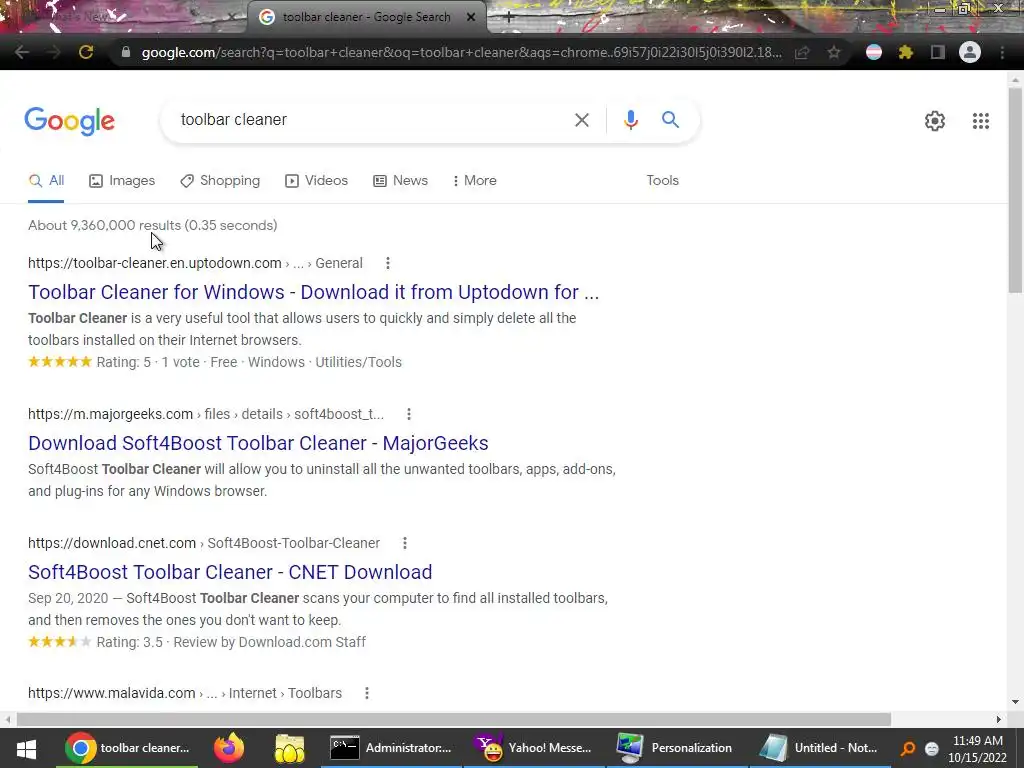The height and width of the screenshot is (768, 1024).
Task: Click the toolbar-cleaner.en.uptodown.com URL
Action: coord(155,263)
